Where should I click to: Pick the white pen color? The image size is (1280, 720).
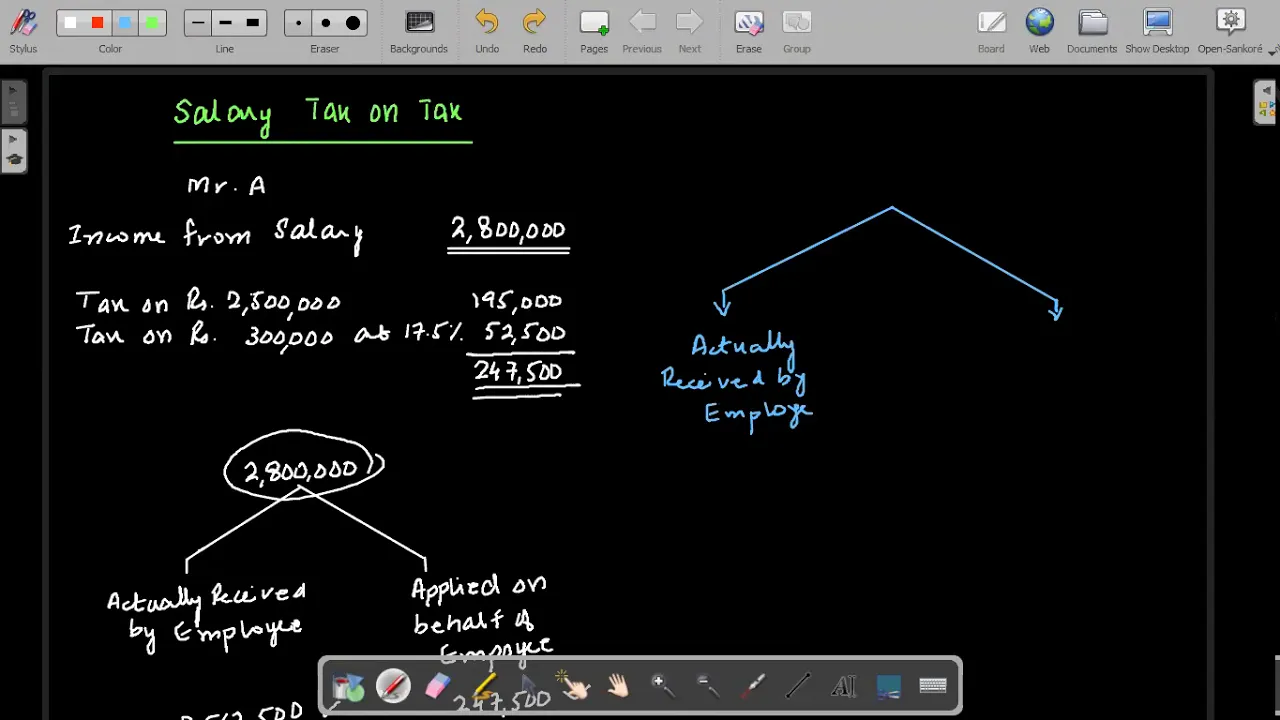click(x=70, y=23)
